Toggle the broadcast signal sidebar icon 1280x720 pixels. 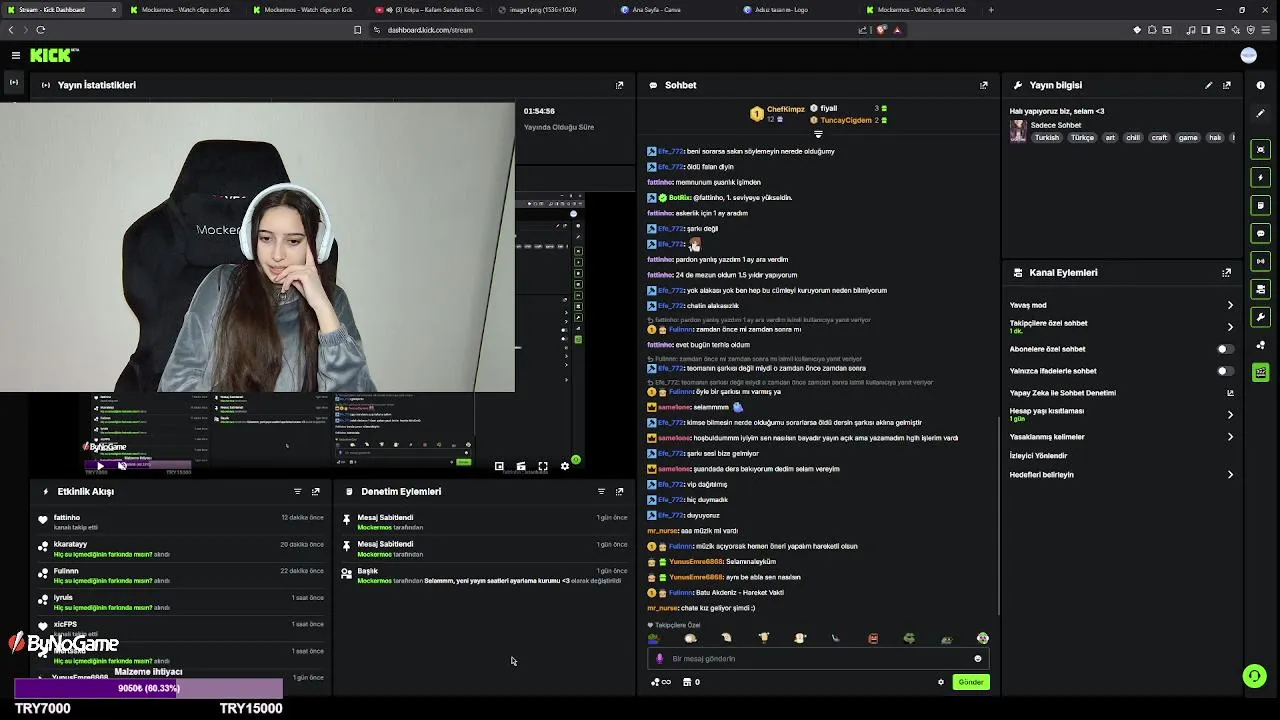coord(1261,261)
